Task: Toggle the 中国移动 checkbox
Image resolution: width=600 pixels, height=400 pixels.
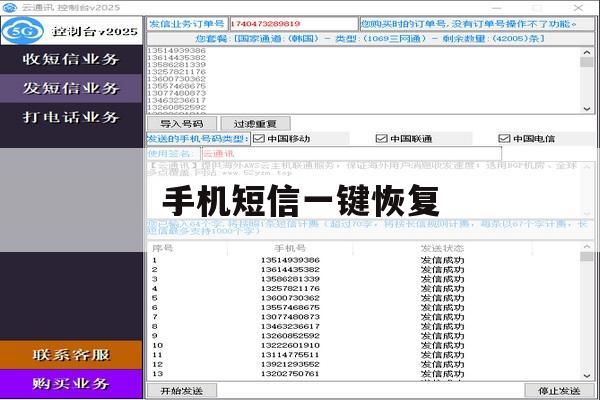Action: (259, 139)
